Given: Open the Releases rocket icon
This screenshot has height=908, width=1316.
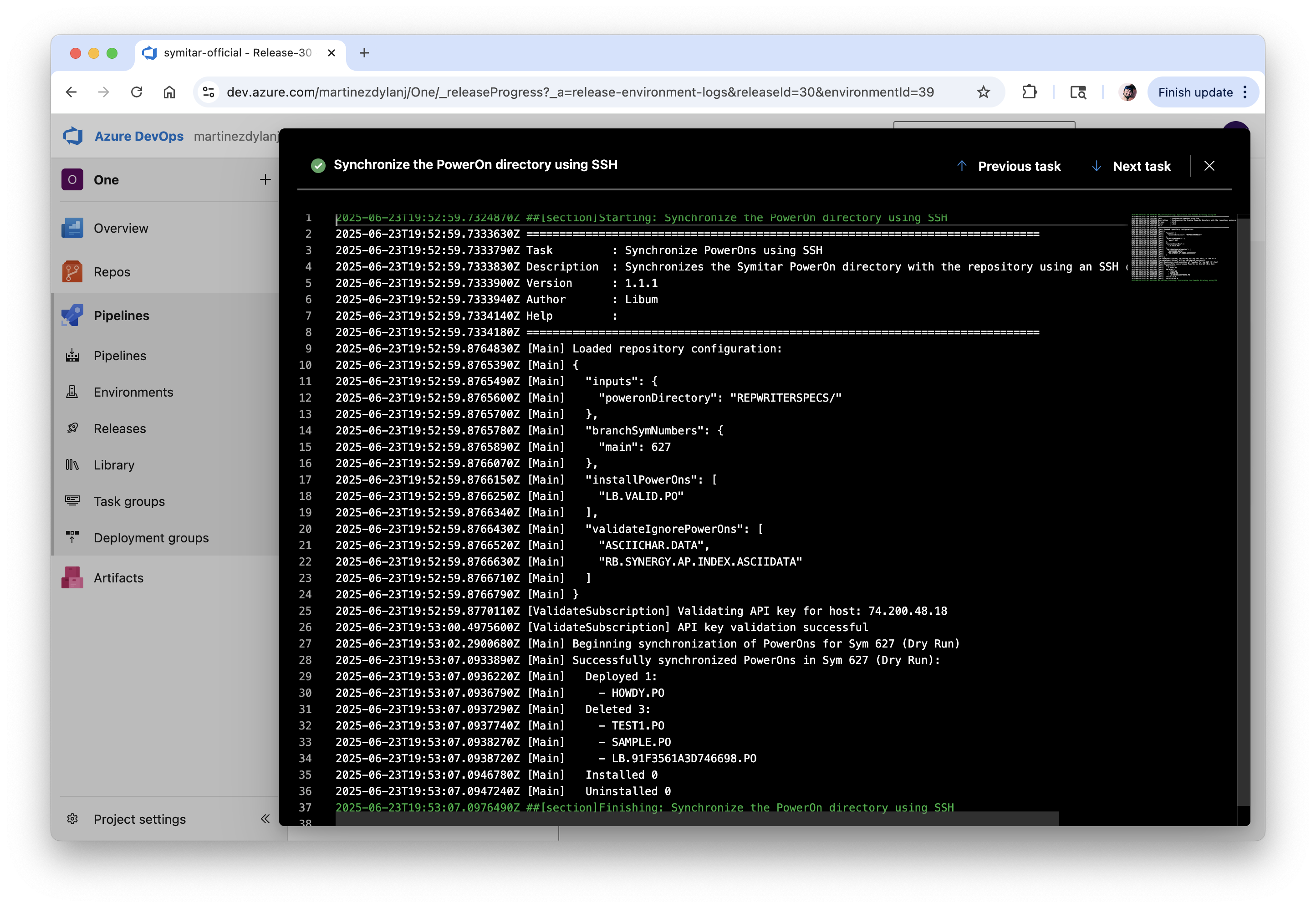Looking at the screenshot, I should click(72, 428).
